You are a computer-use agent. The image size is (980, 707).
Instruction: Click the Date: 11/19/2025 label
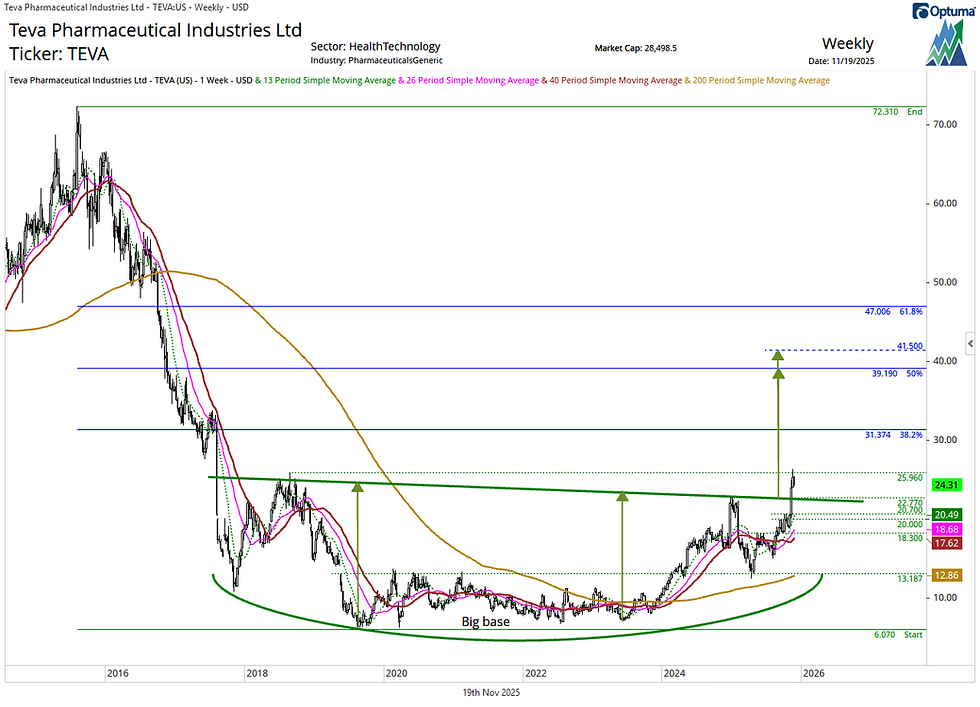(x=841, y=61)
